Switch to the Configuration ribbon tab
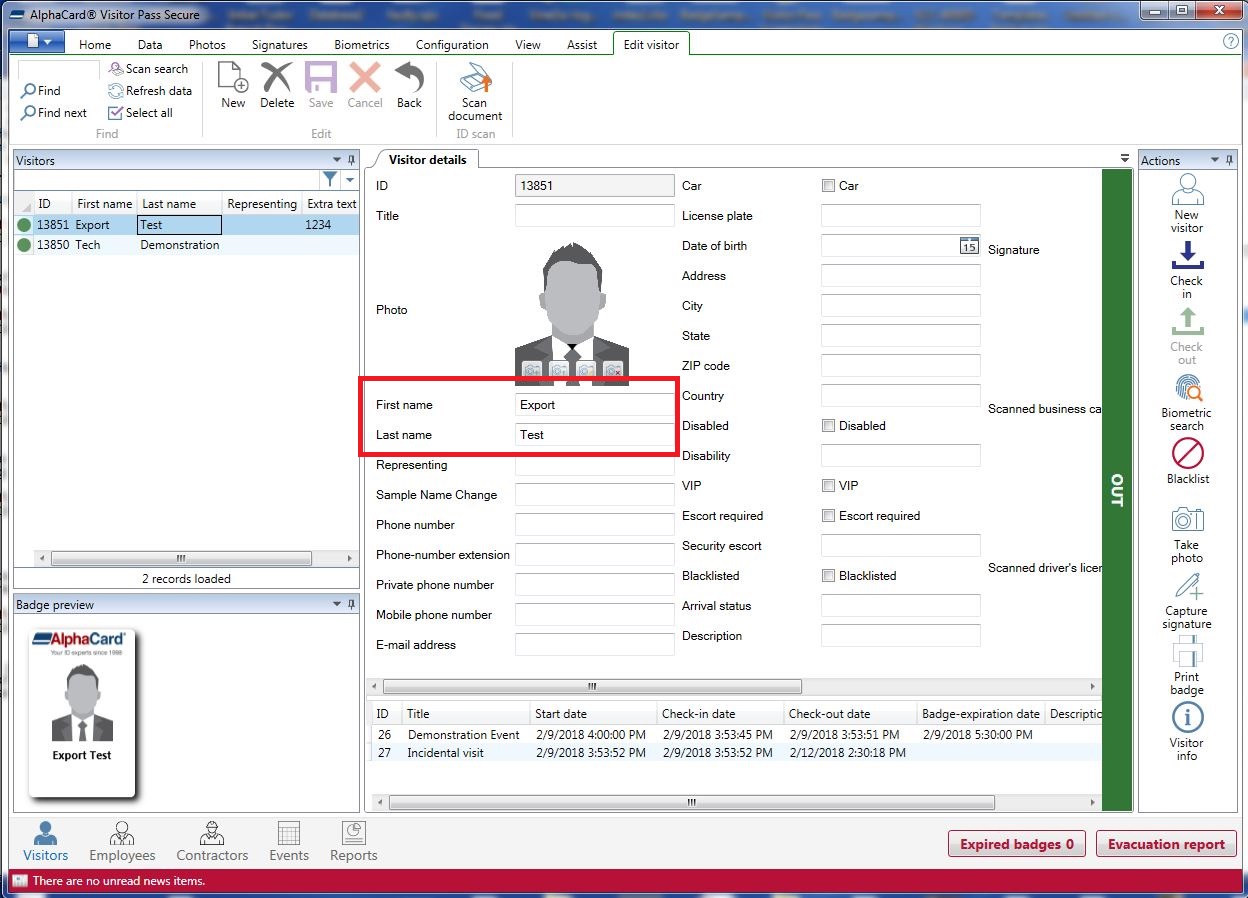This screenshot has height=898, width=1248. tap(452, 44)
